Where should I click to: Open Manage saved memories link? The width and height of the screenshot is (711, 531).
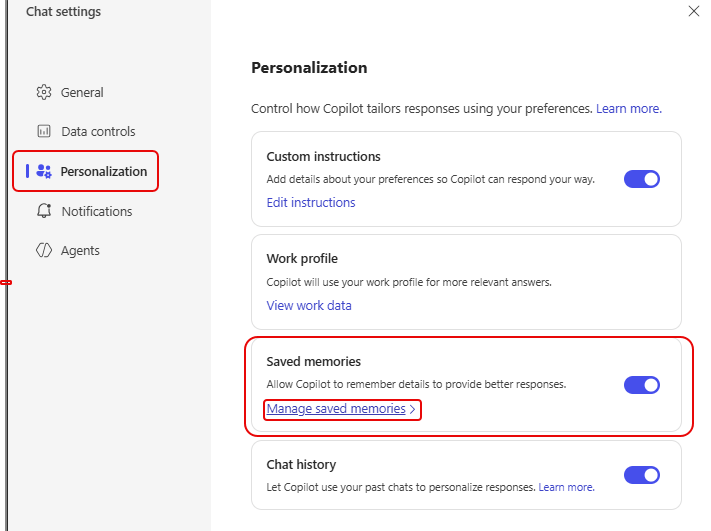pyautogui.click(x=336, y=409)
